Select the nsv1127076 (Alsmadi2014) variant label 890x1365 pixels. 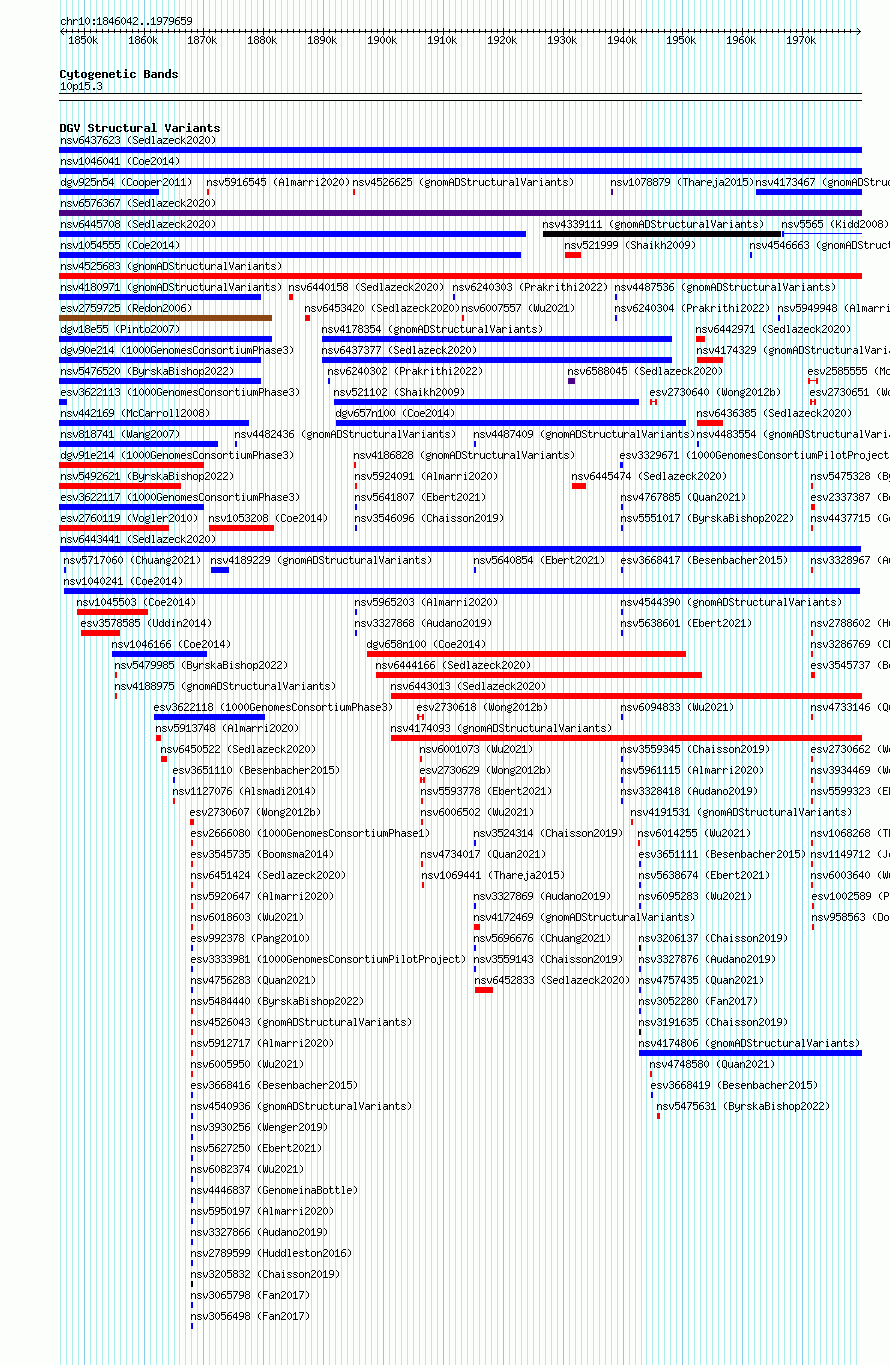click(x=244, y=791)
